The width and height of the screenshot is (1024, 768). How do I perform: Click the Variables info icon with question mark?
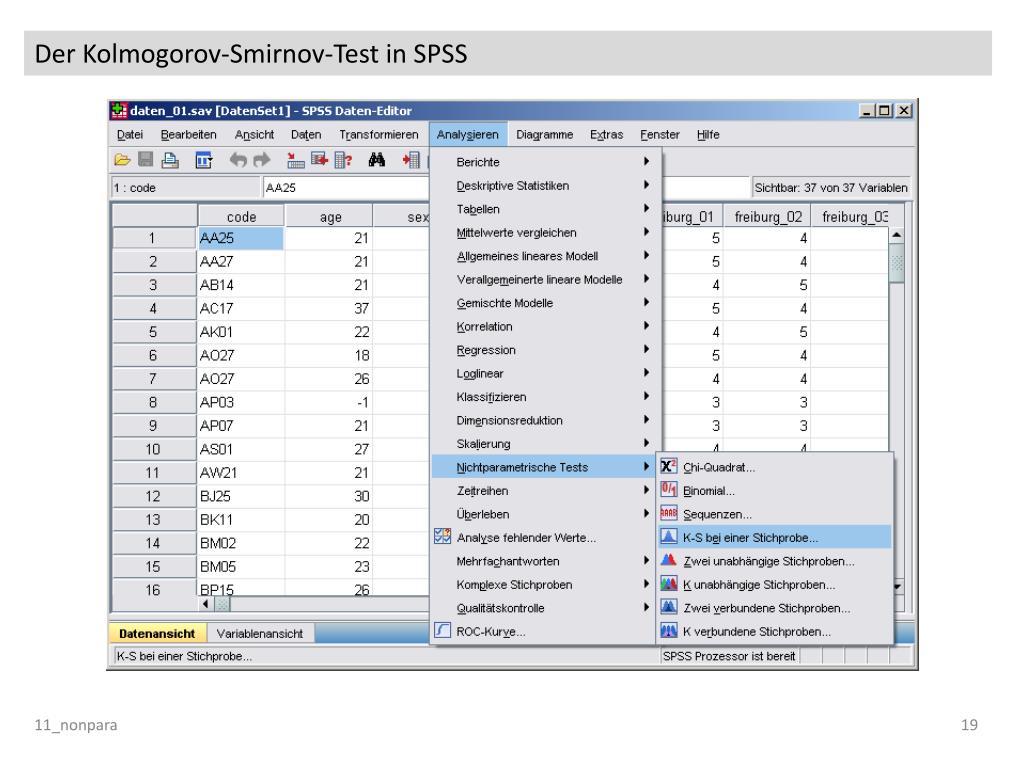[x=343, y=160]
